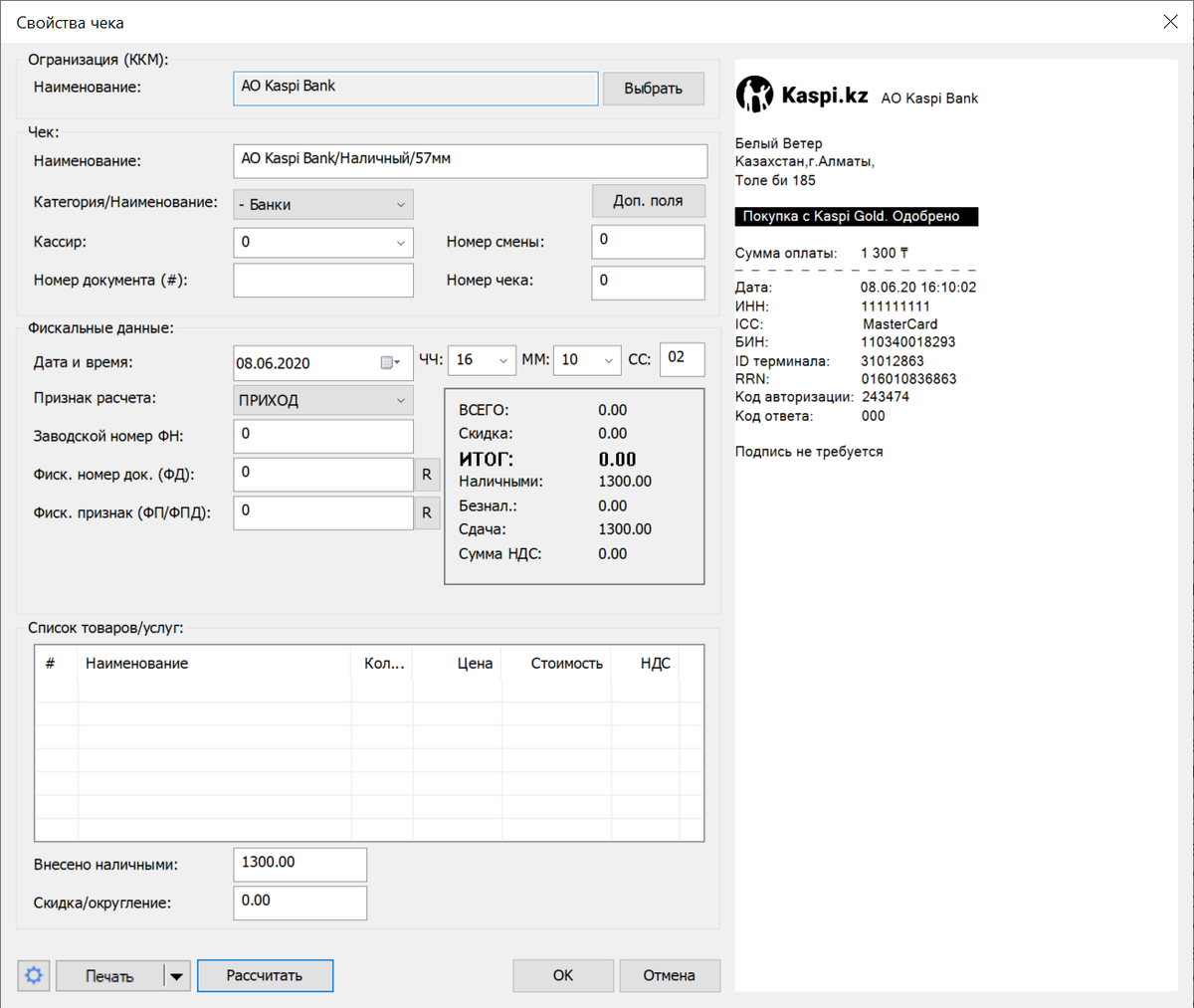Focus the Номер чека field

point(648,283)
